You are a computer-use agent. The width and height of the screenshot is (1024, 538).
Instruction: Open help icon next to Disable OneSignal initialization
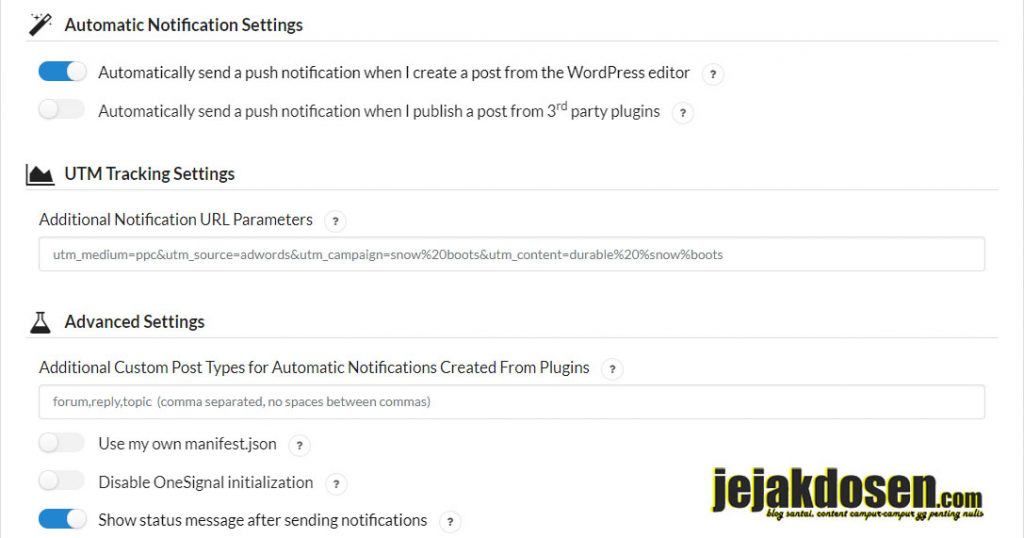click(336, 484)
